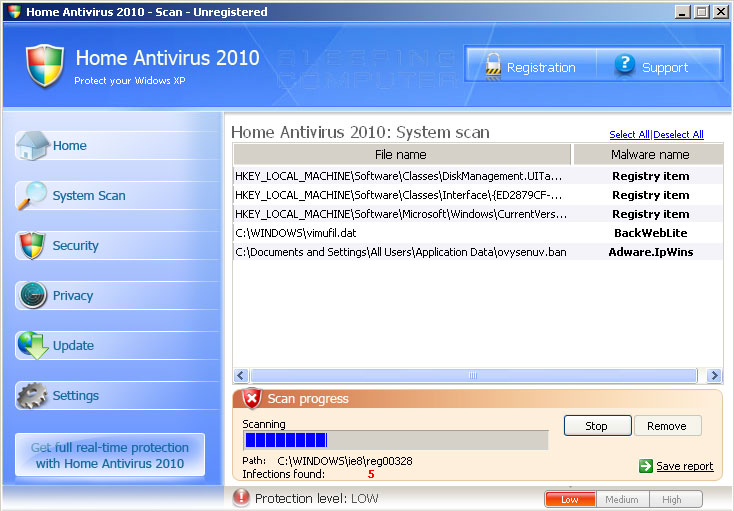Click the horizontal scrollbar left arrow

pyautogui.click(x=241, y=375)
